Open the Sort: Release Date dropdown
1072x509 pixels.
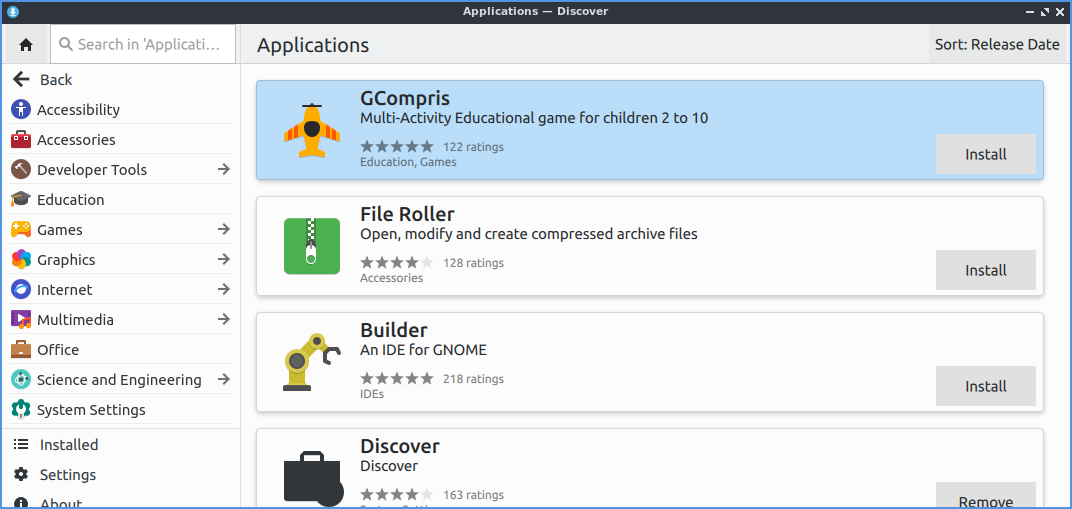click(997, 44)
